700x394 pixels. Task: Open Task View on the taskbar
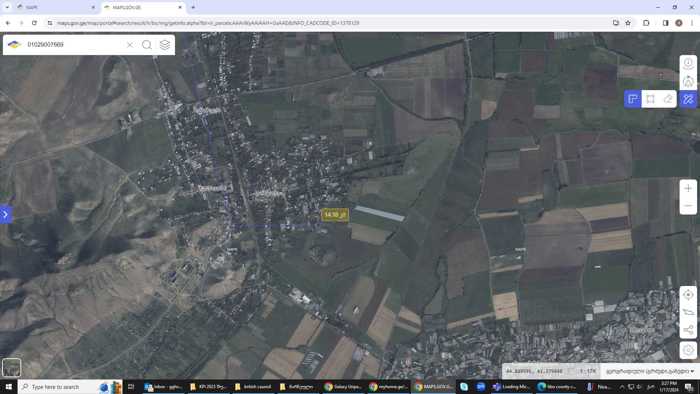[x=131, y=387]
